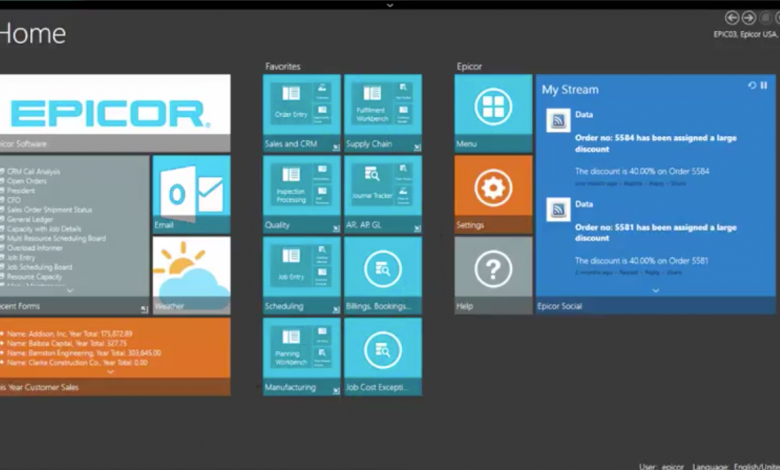
Task: Open the Epicor Social tile label
Action: 560,306
